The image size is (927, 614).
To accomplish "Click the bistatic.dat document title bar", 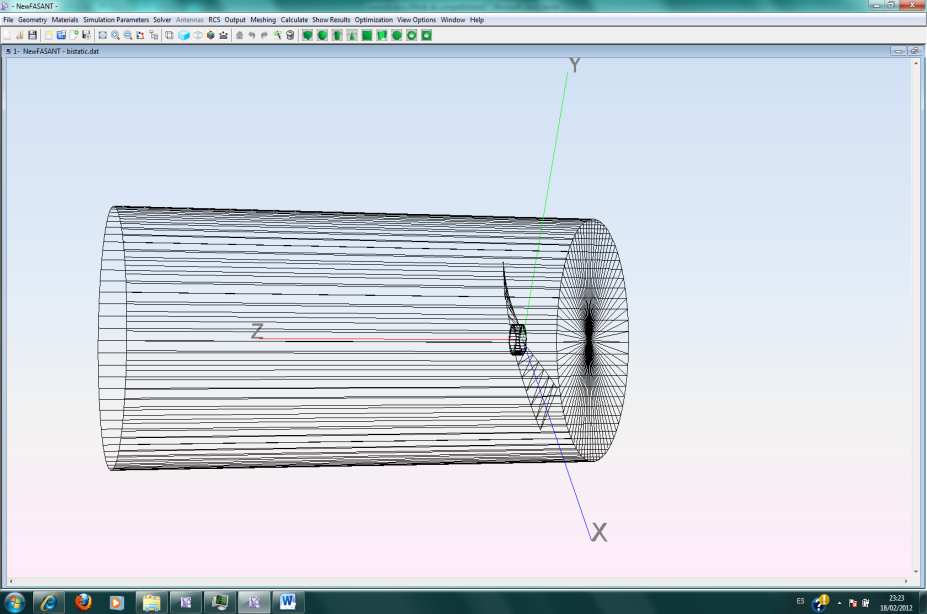I will (463, 51).
